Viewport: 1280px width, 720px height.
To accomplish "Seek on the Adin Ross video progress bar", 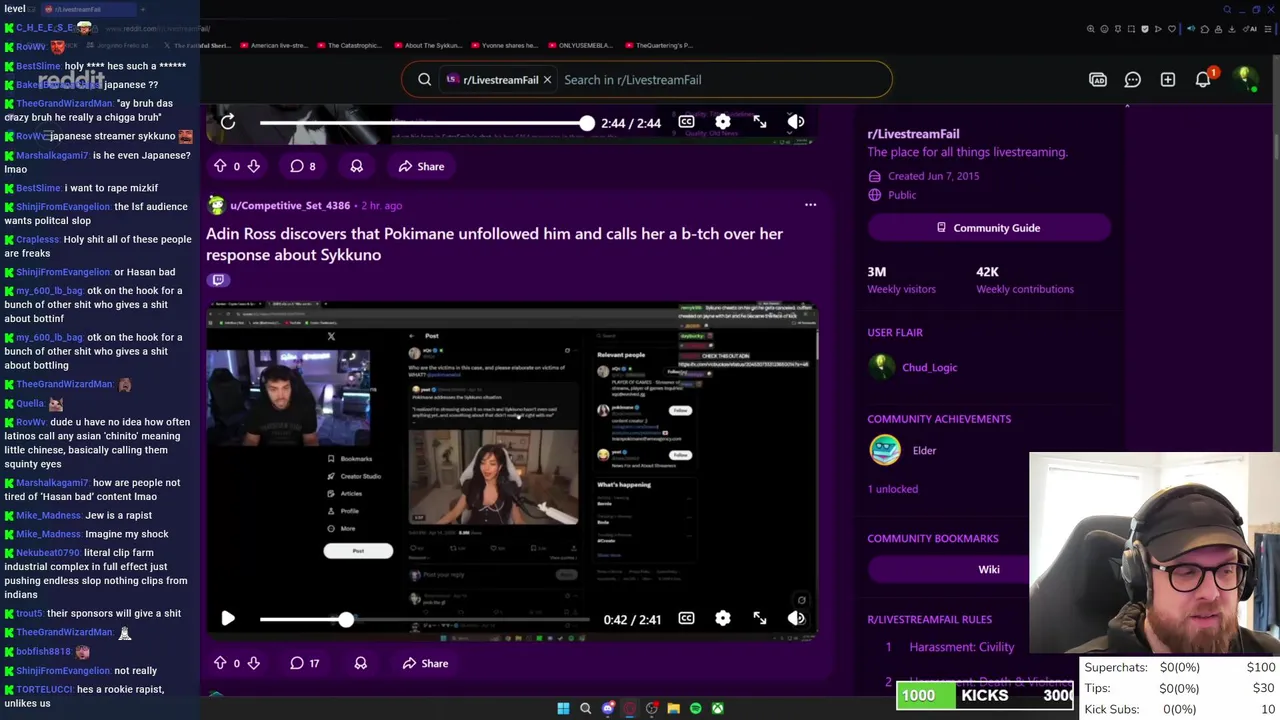I will pyautogui.click(x=424, y=619).
